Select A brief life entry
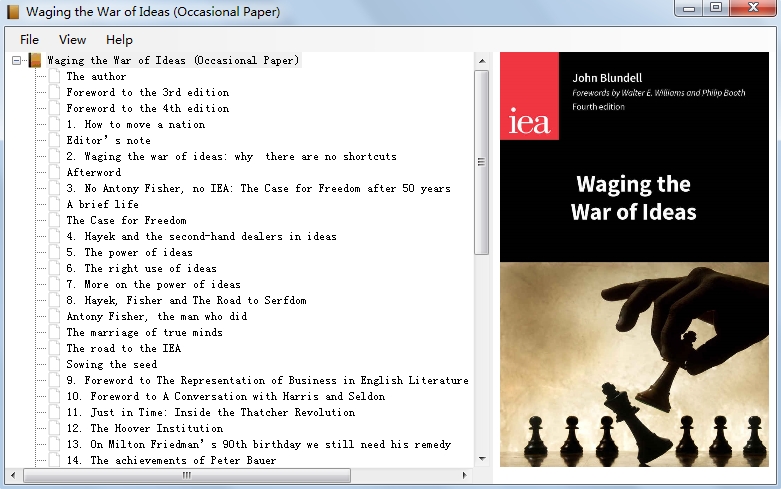 [103, 204]
